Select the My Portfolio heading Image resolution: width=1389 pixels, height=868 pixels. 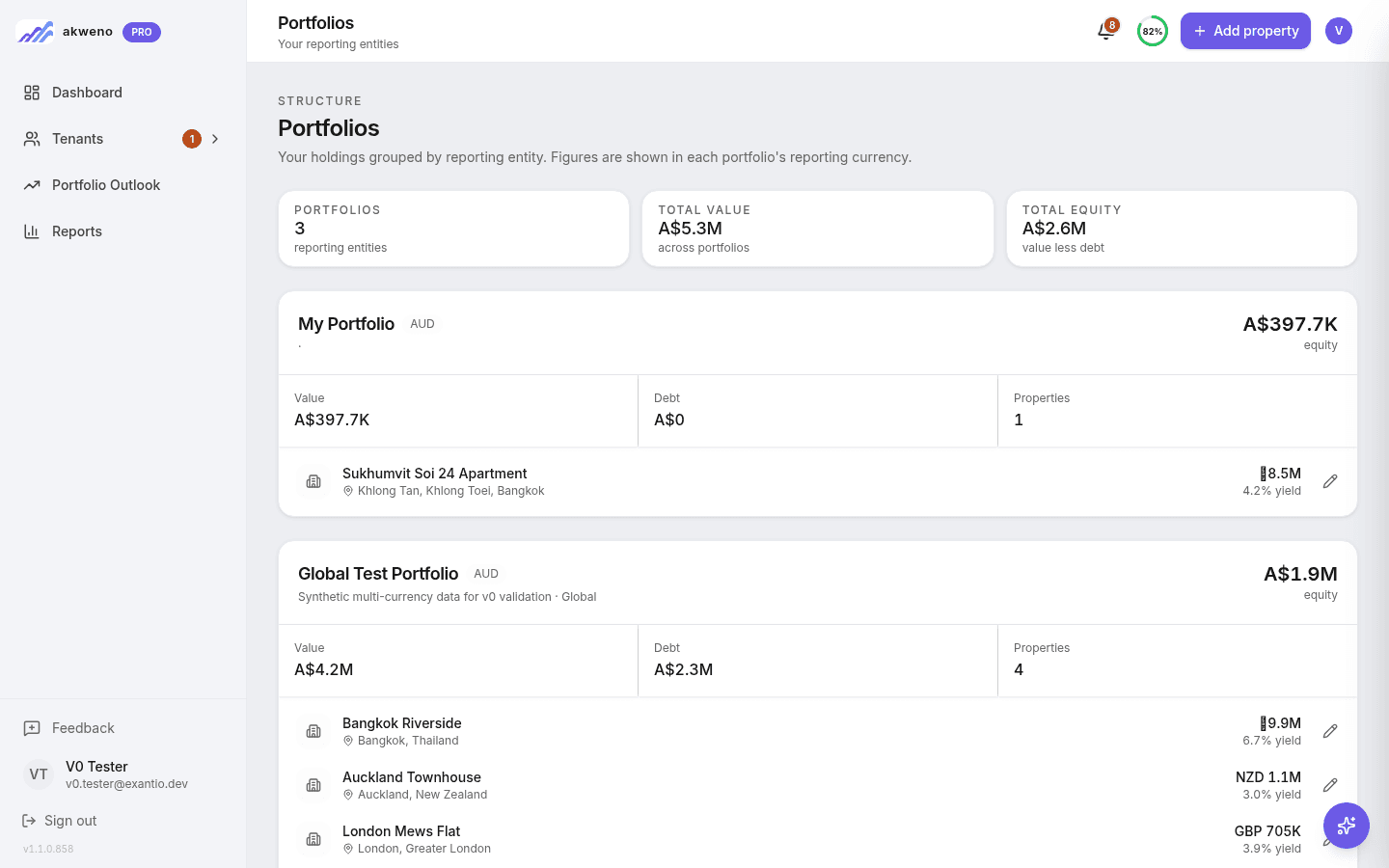[346, 324]
